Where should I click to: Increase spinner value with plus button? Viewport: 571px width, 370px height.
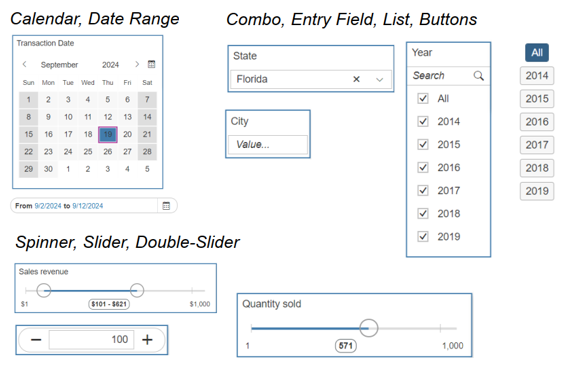(x=147, y=340)
